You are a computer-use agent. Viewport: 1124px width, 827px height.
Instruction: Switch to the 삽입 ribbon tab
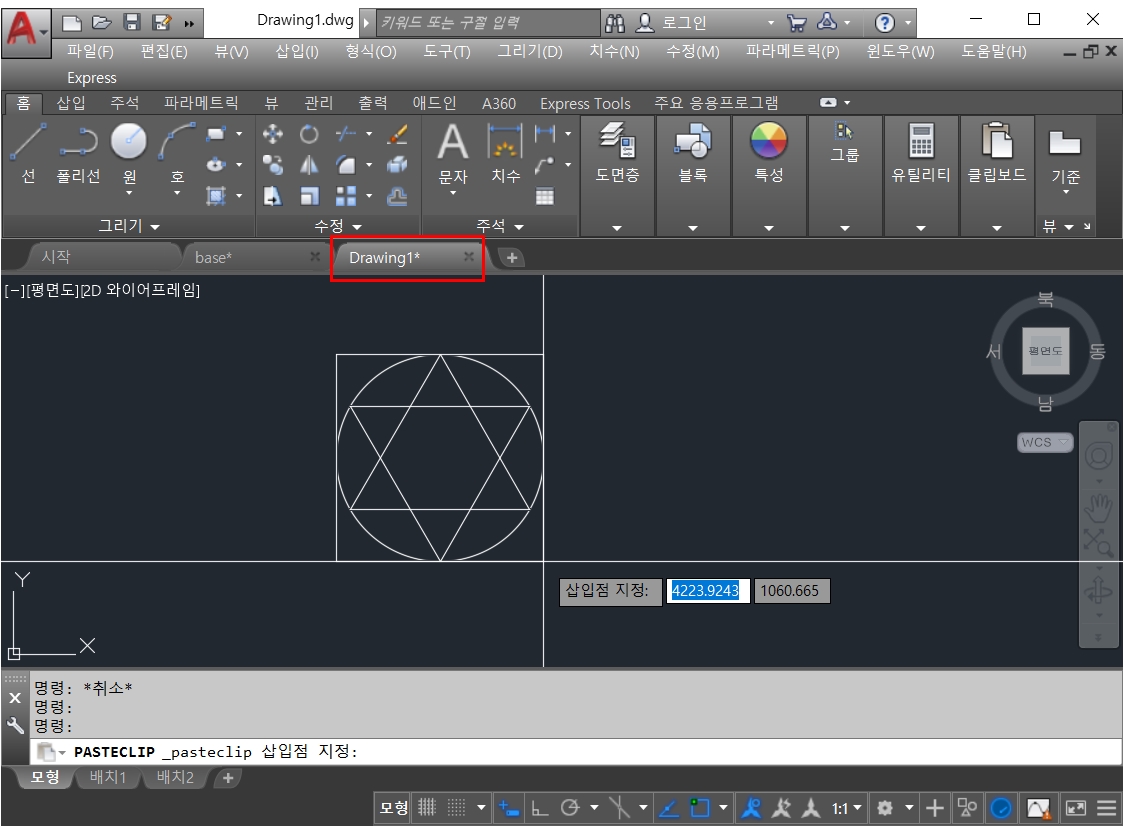tap(71, 103)
